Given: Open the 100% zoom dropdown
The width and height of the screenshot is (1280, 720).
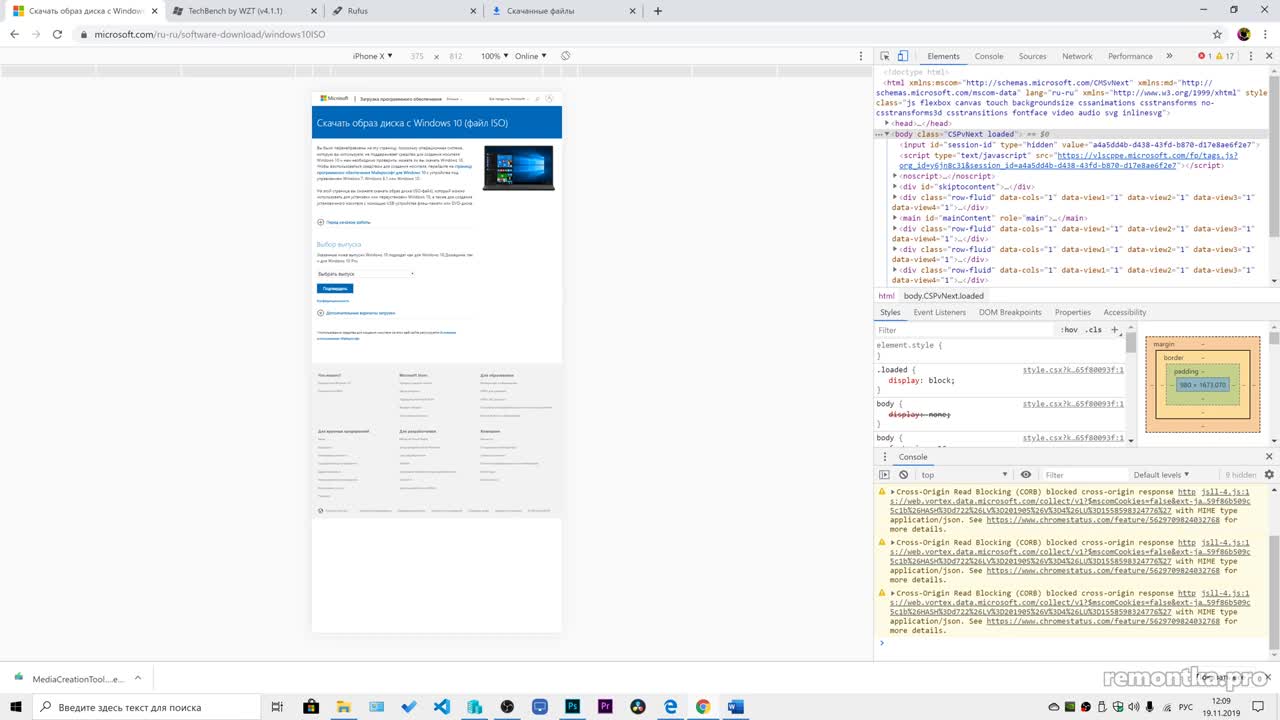Looking at the screenshot, I should pos(494,56).
